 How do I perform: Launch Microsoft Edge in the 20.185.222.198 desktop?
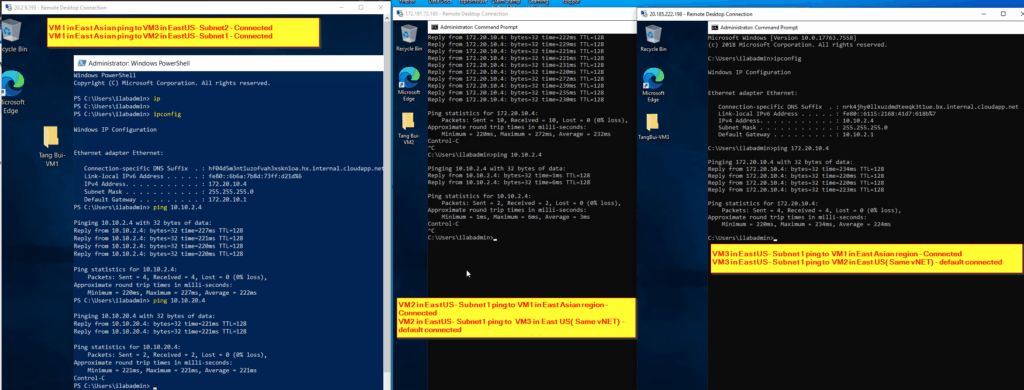[x=653, y=85]
